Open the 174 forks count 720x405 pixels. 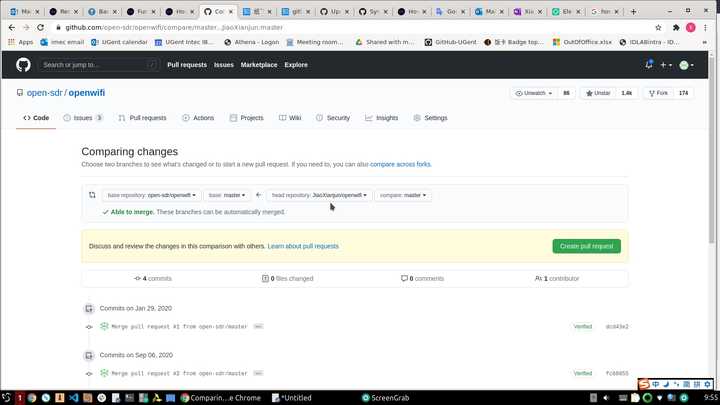pyautogui.click(x=683, y=93)
